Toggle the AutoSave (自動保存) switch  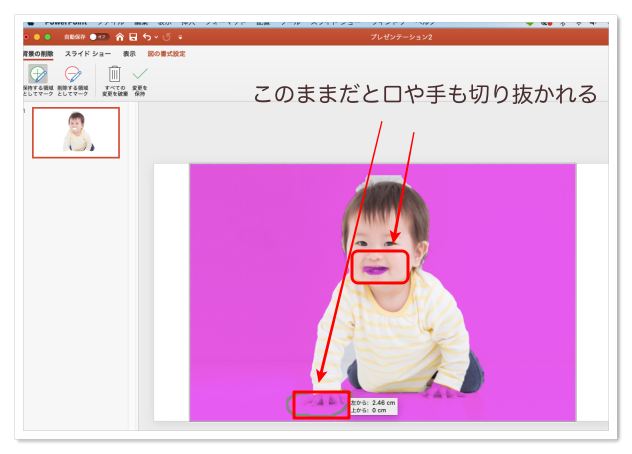click(x=98, y=37)
